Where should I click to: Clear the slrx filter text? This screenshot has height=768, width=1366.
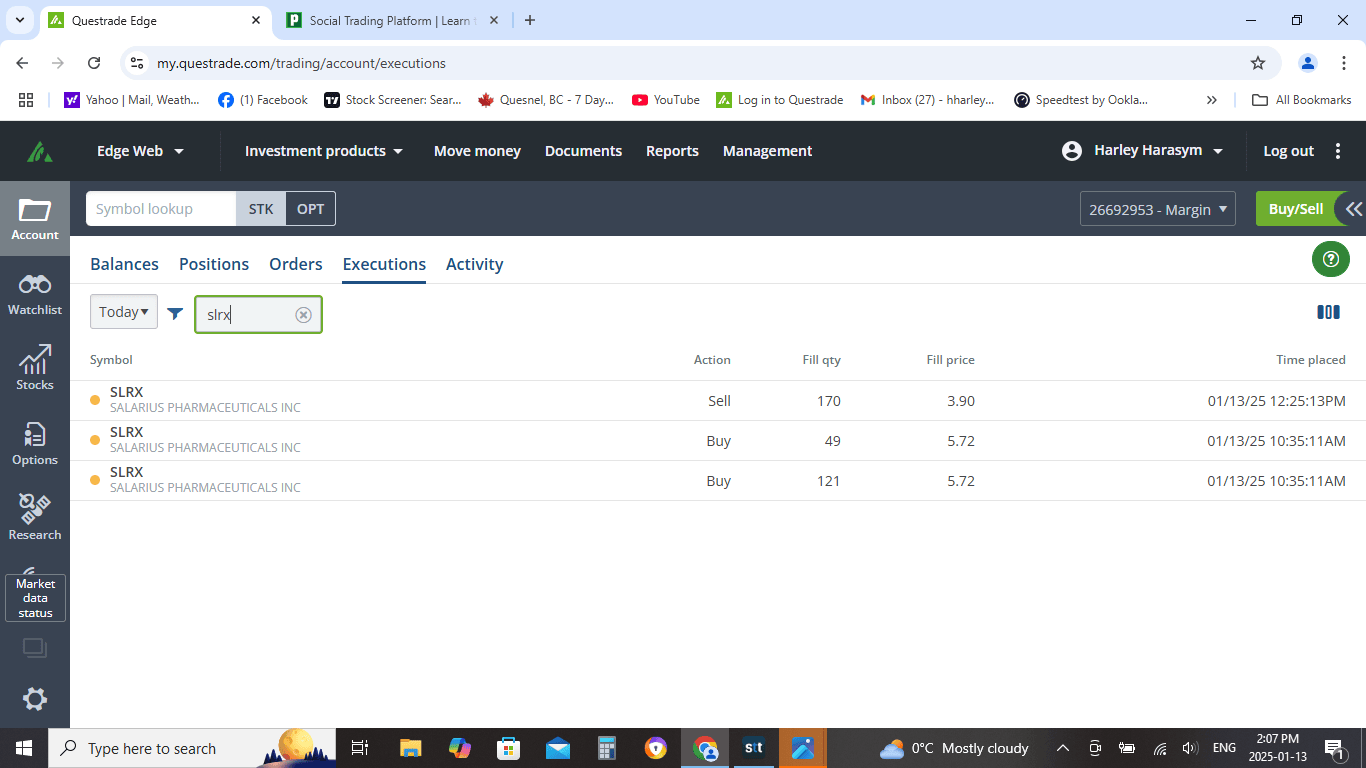pos(303,315)
